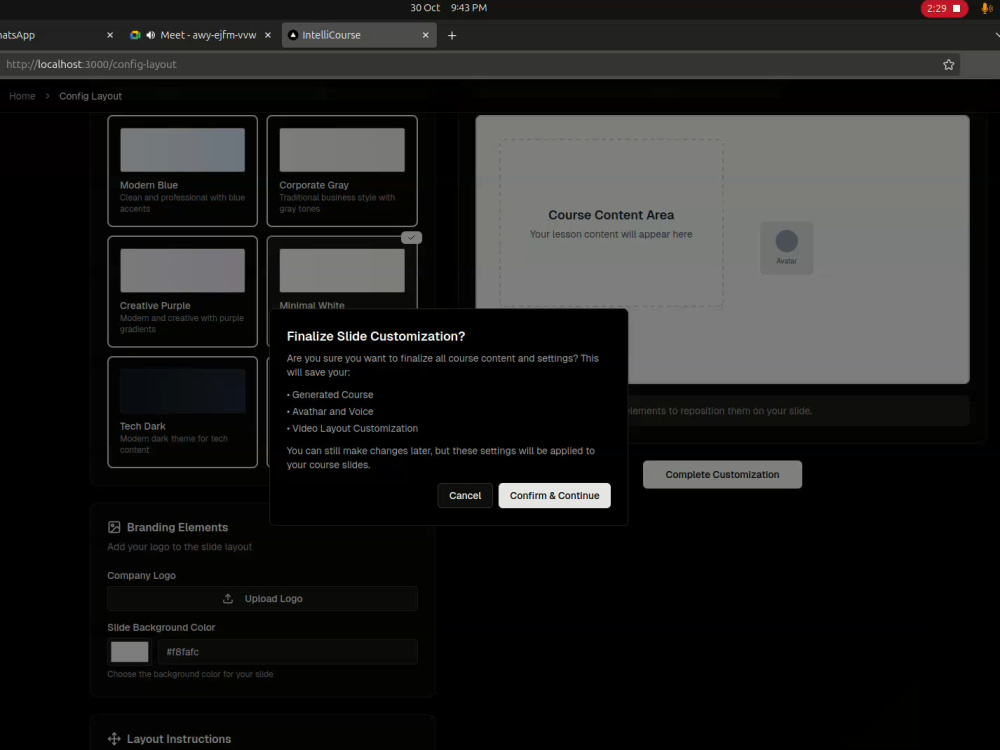Click the Meet tab favicon
The height and width of the screenshot is (750, 1000).
point(135,35)
